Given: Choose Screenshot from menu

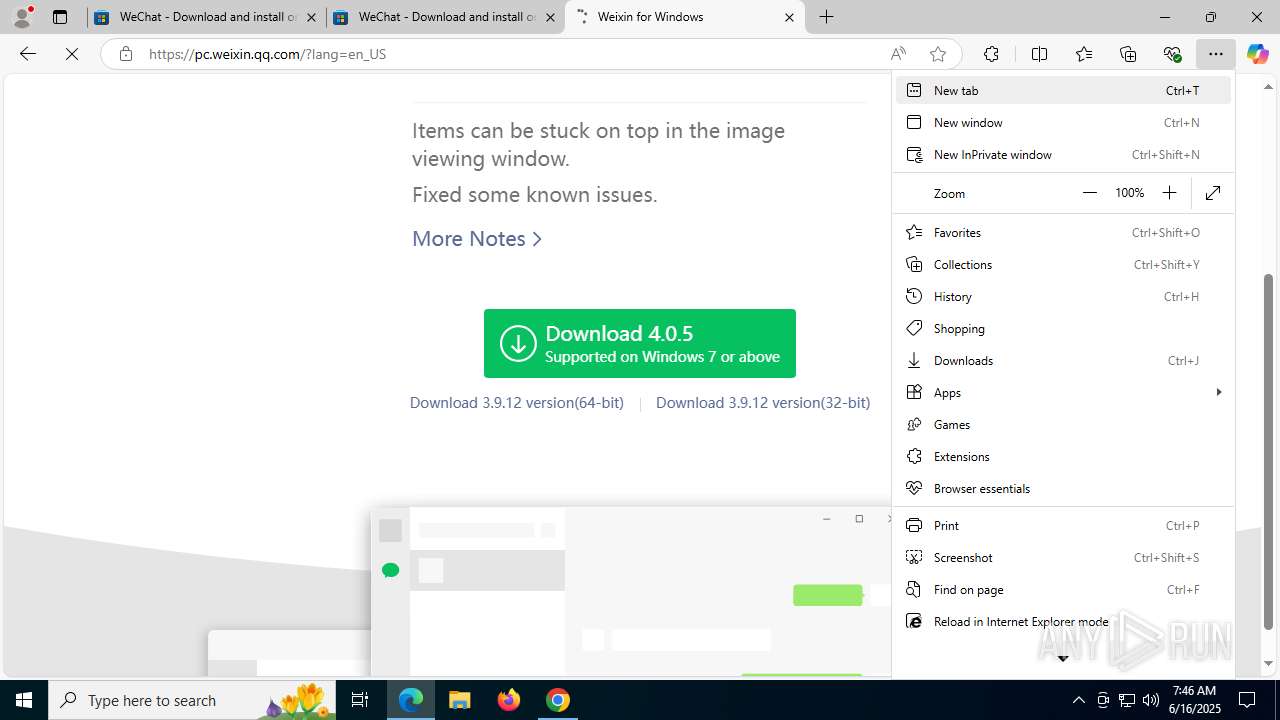Looking at the screenshot, I should coord(1063,557).
